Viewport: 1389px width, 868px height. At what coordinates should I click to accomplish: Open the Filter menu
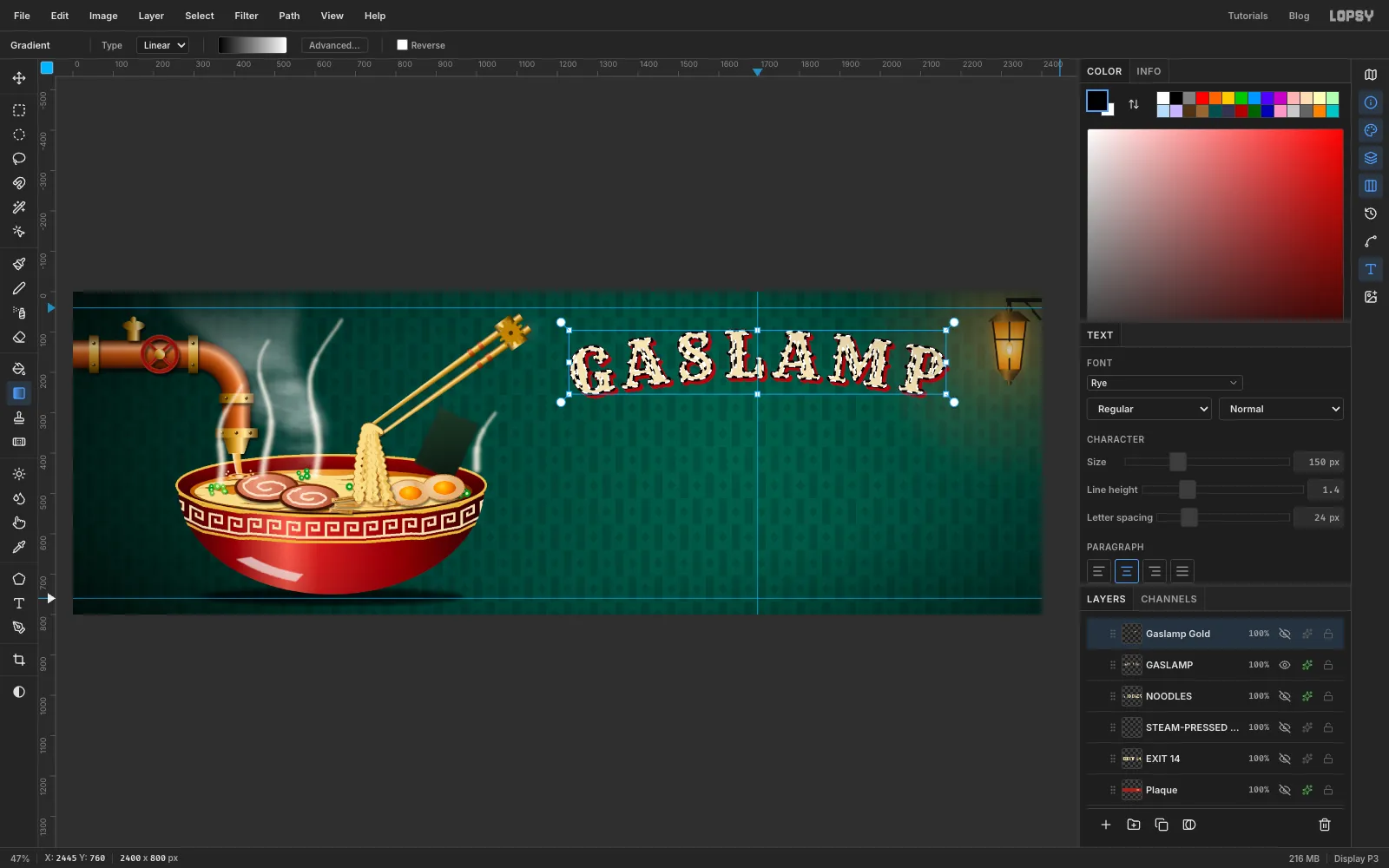click(x=247, y=16)
